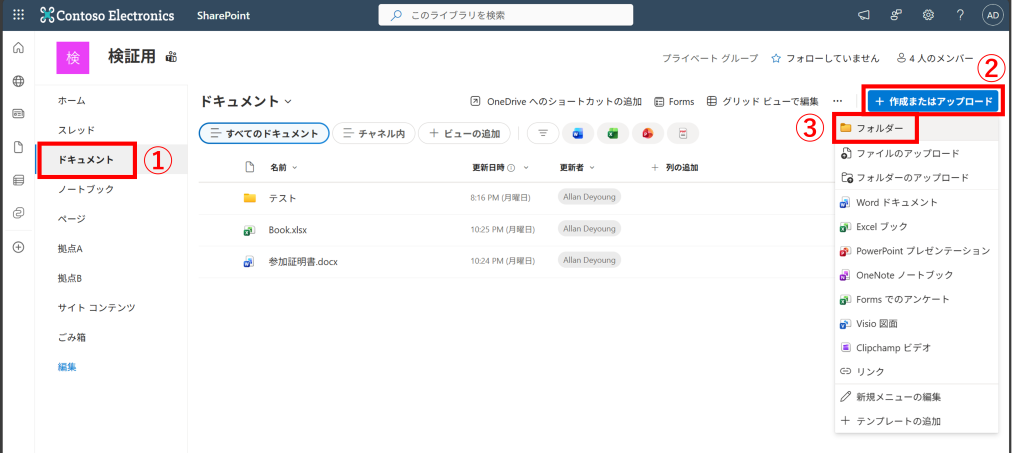
Task: Click the 編集 link in navigation
Action: 67,367
